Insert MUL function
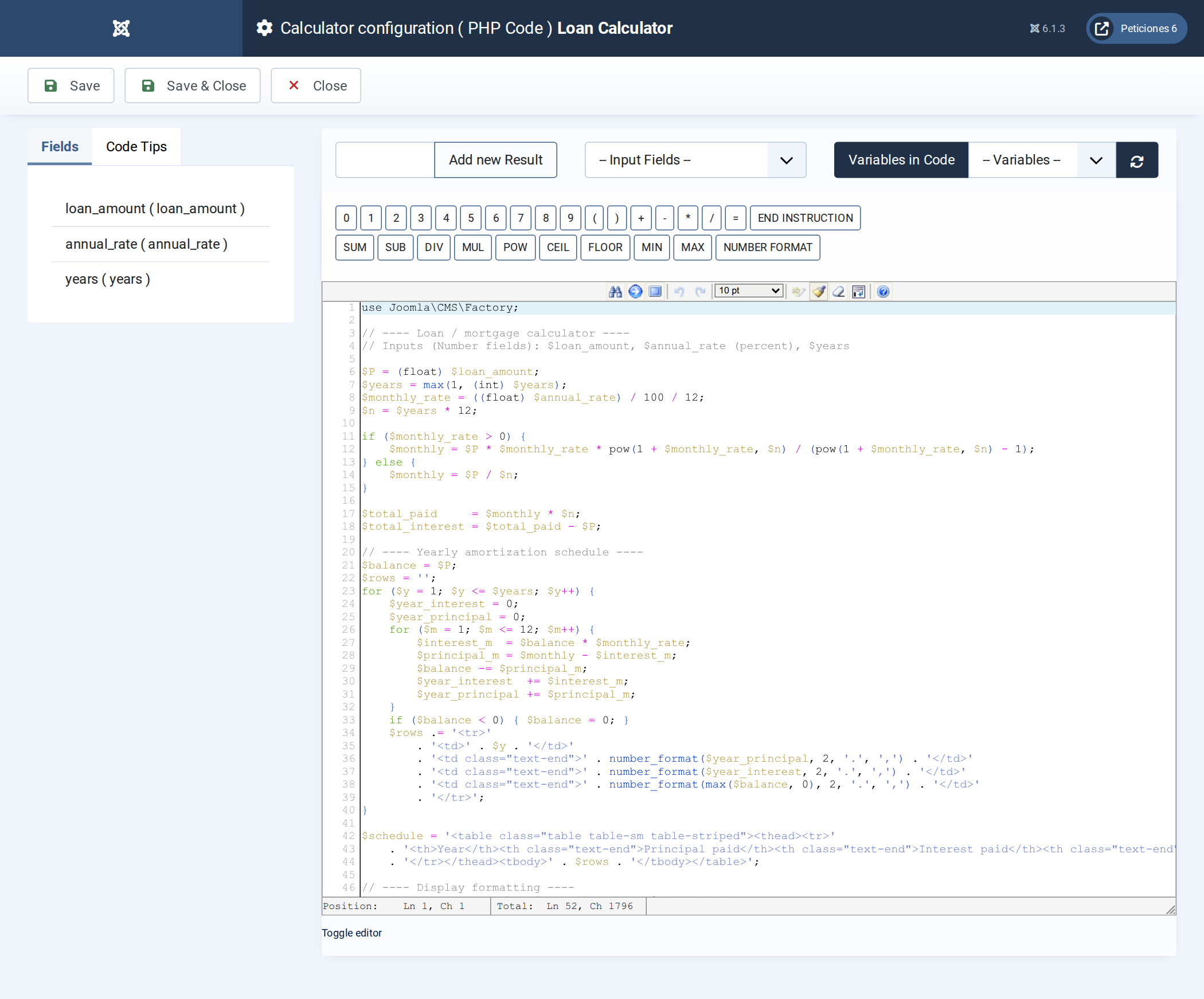Viewport: 1204px width, 999px height. coord(472,247)
